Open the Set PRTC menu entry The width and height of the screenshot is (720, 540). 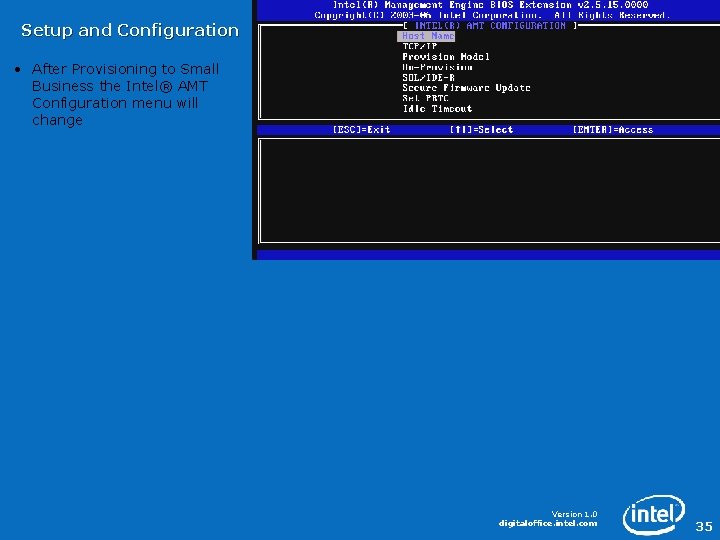(425, 98)
